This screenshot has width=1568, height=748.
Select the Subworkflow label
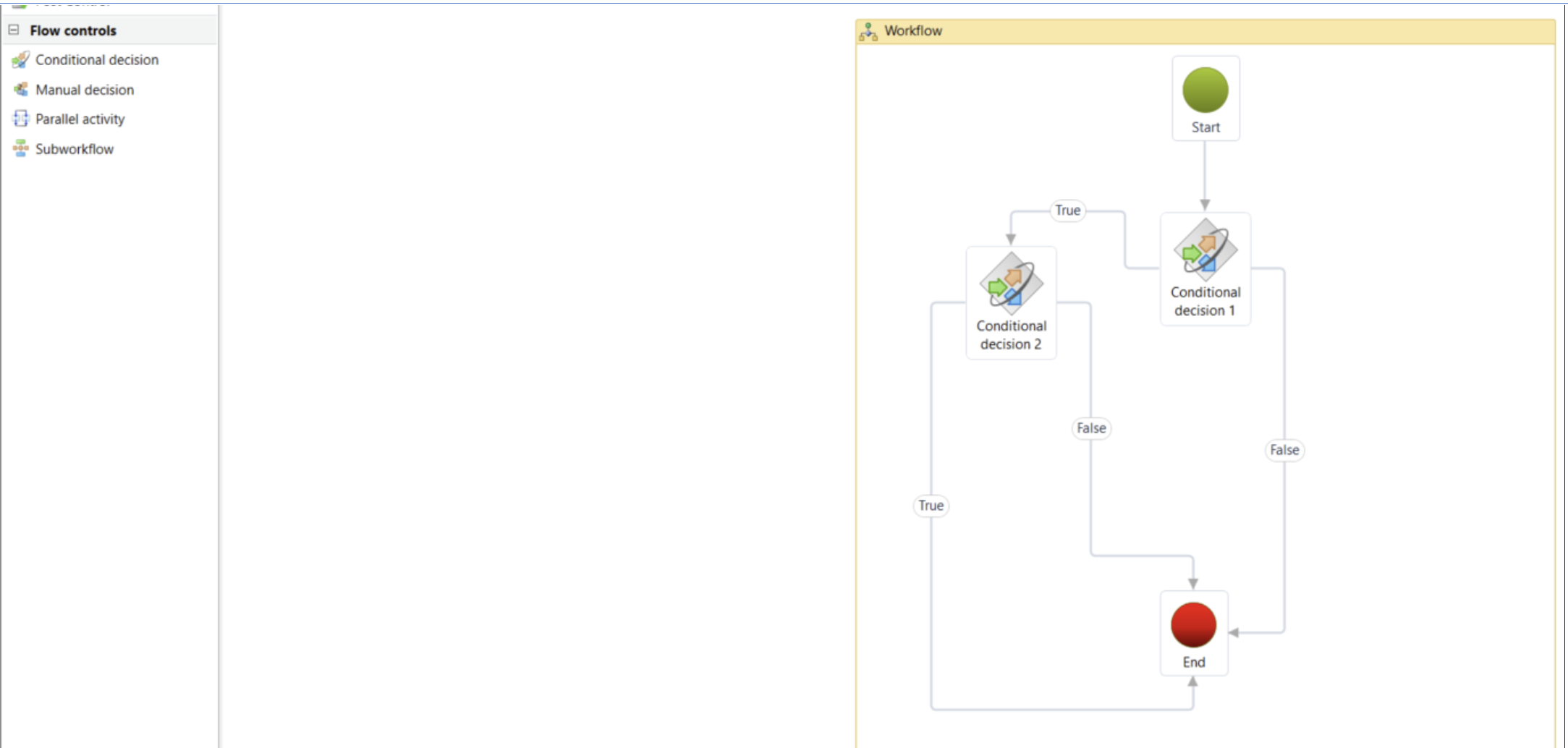[x=75, y=149]
